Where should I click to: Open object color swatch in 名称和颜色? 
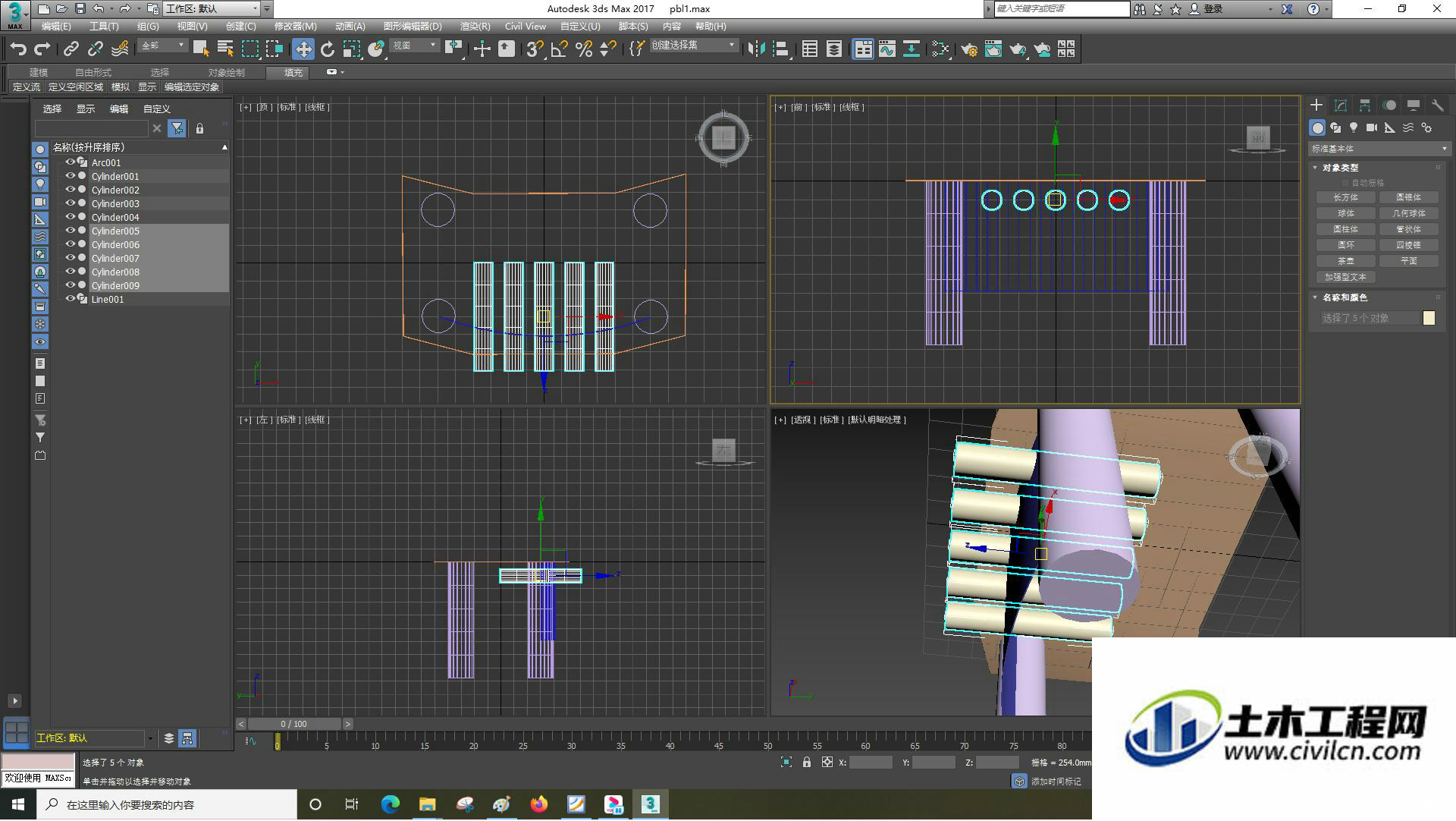click(1429, 318)
